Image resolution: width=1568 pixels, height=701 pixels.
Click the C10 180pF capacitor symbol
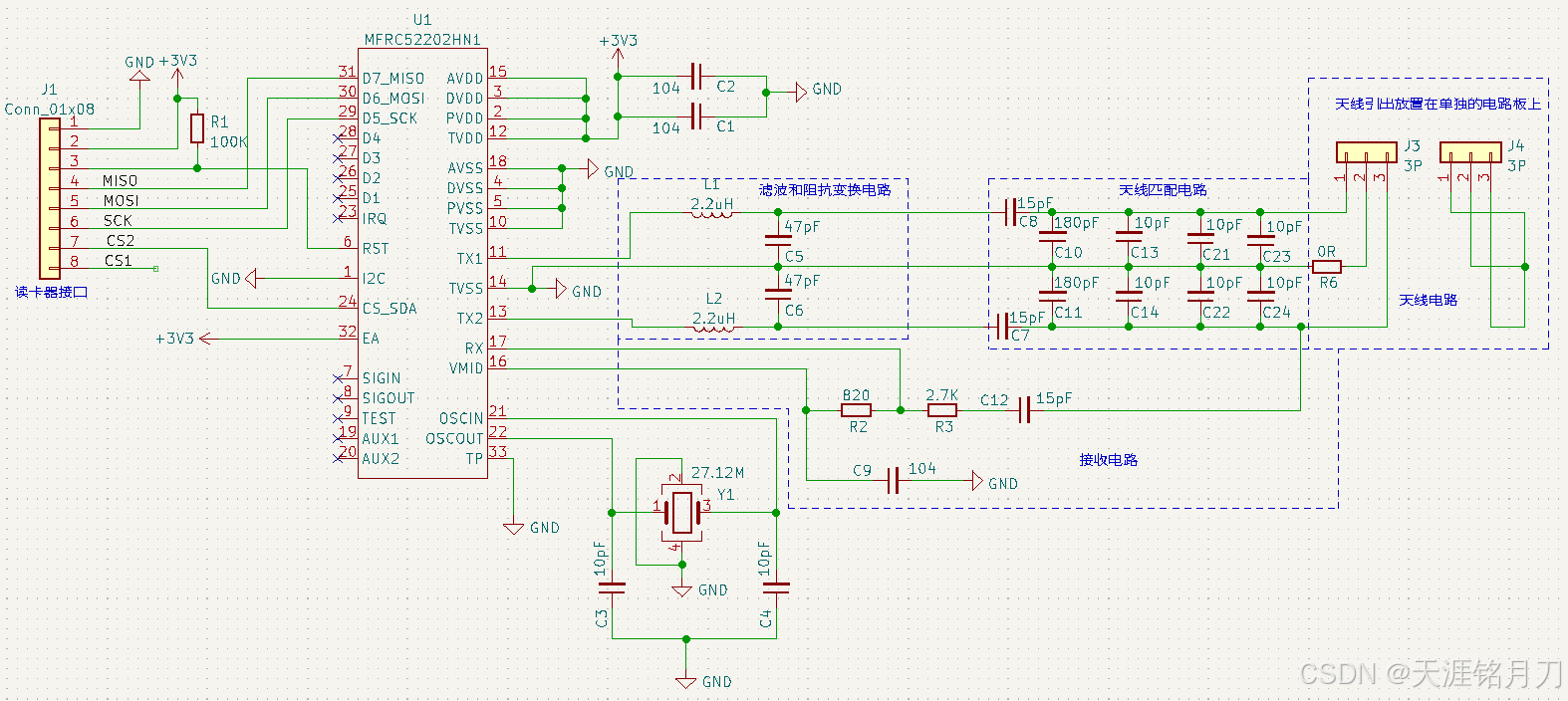click(x=1052, y=237)
